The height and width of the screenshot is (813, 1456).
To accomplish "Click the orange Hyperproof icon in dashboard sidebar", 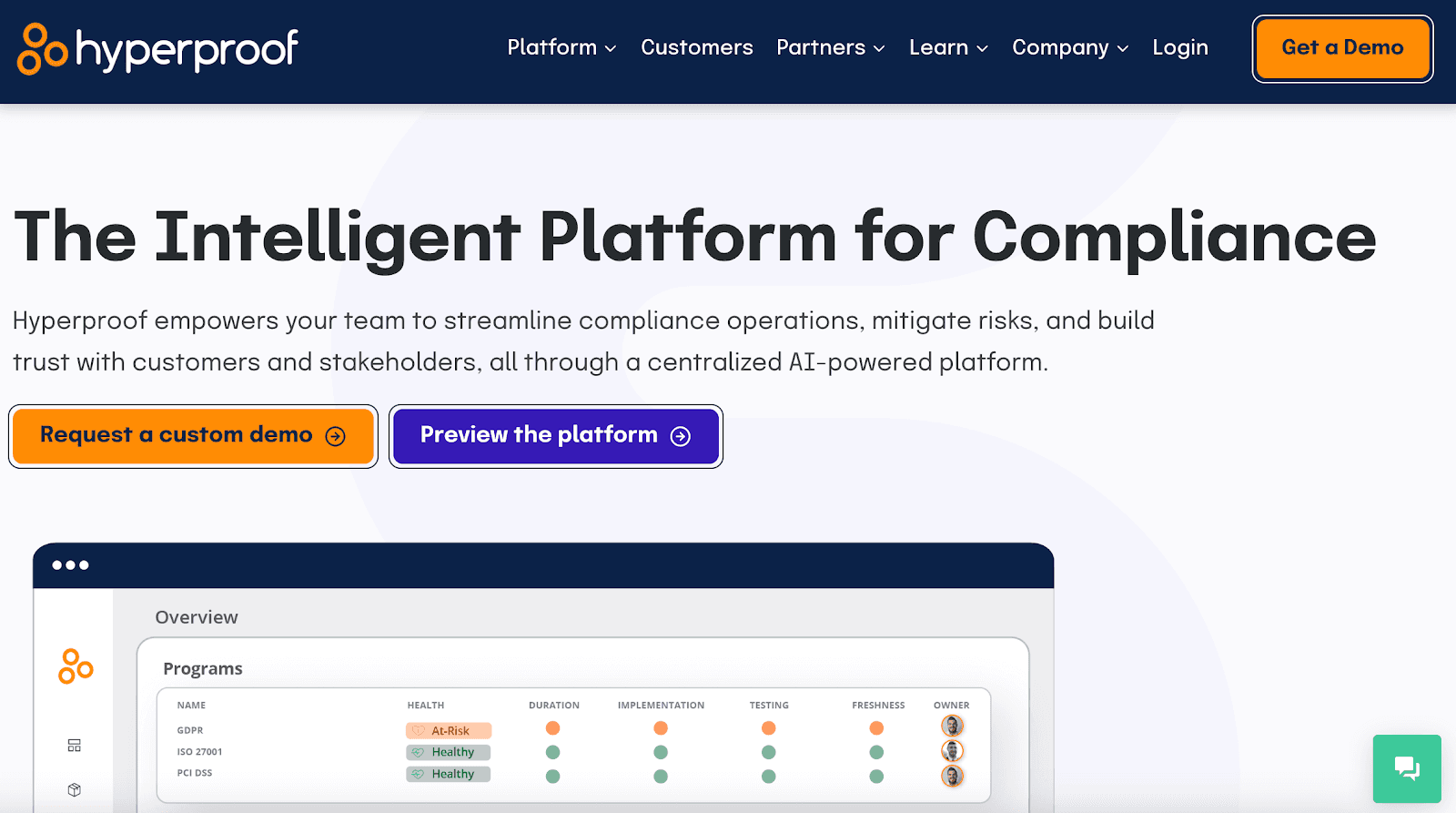I will 76,666.
